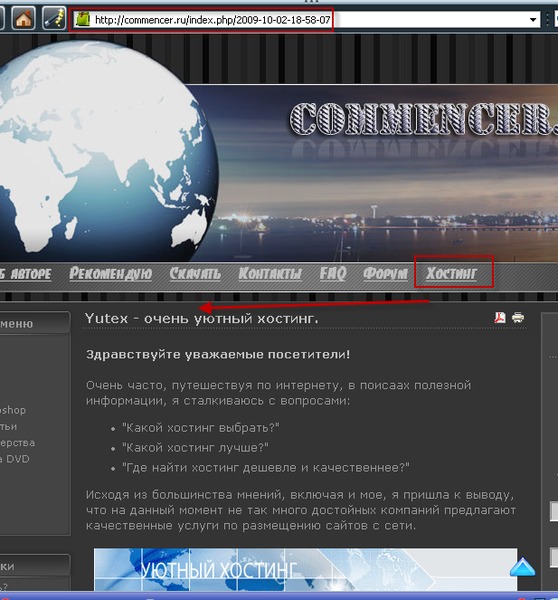The width and height of the screenshot is (558, 600).
Task: Expand the address bar history dropdown
Action: pos(533,20)
